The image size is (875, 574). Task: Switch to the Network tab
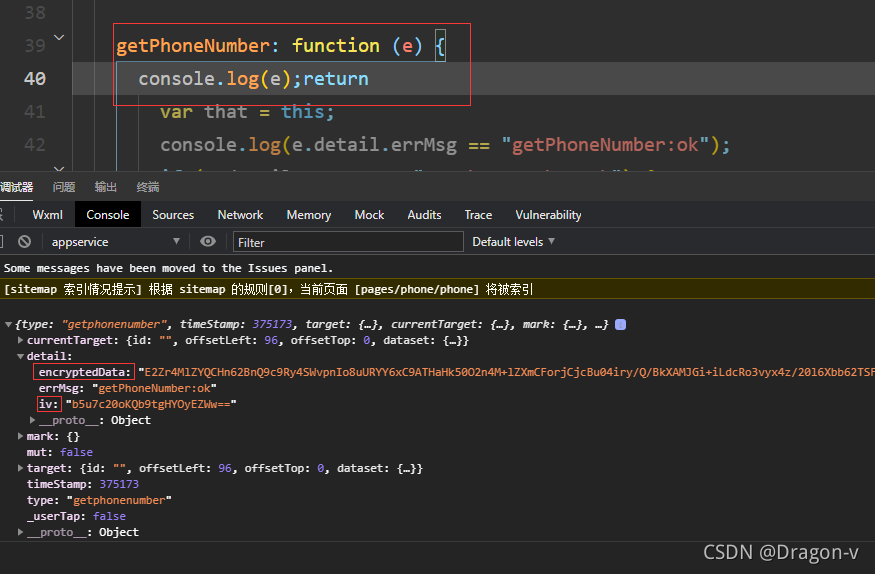click(240, 214)
